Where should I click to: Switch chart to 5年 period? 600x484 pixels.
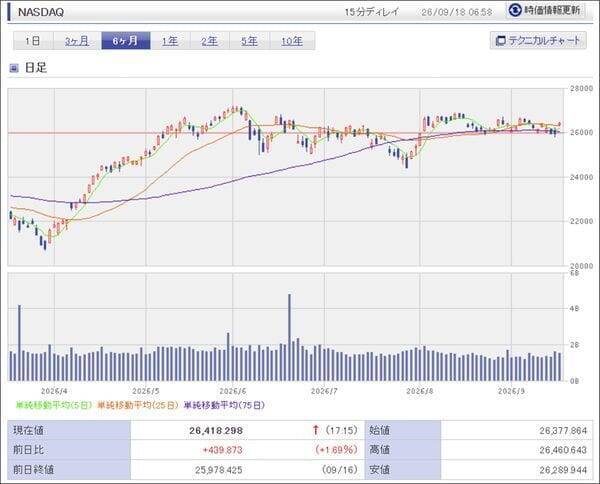[249, 41]
